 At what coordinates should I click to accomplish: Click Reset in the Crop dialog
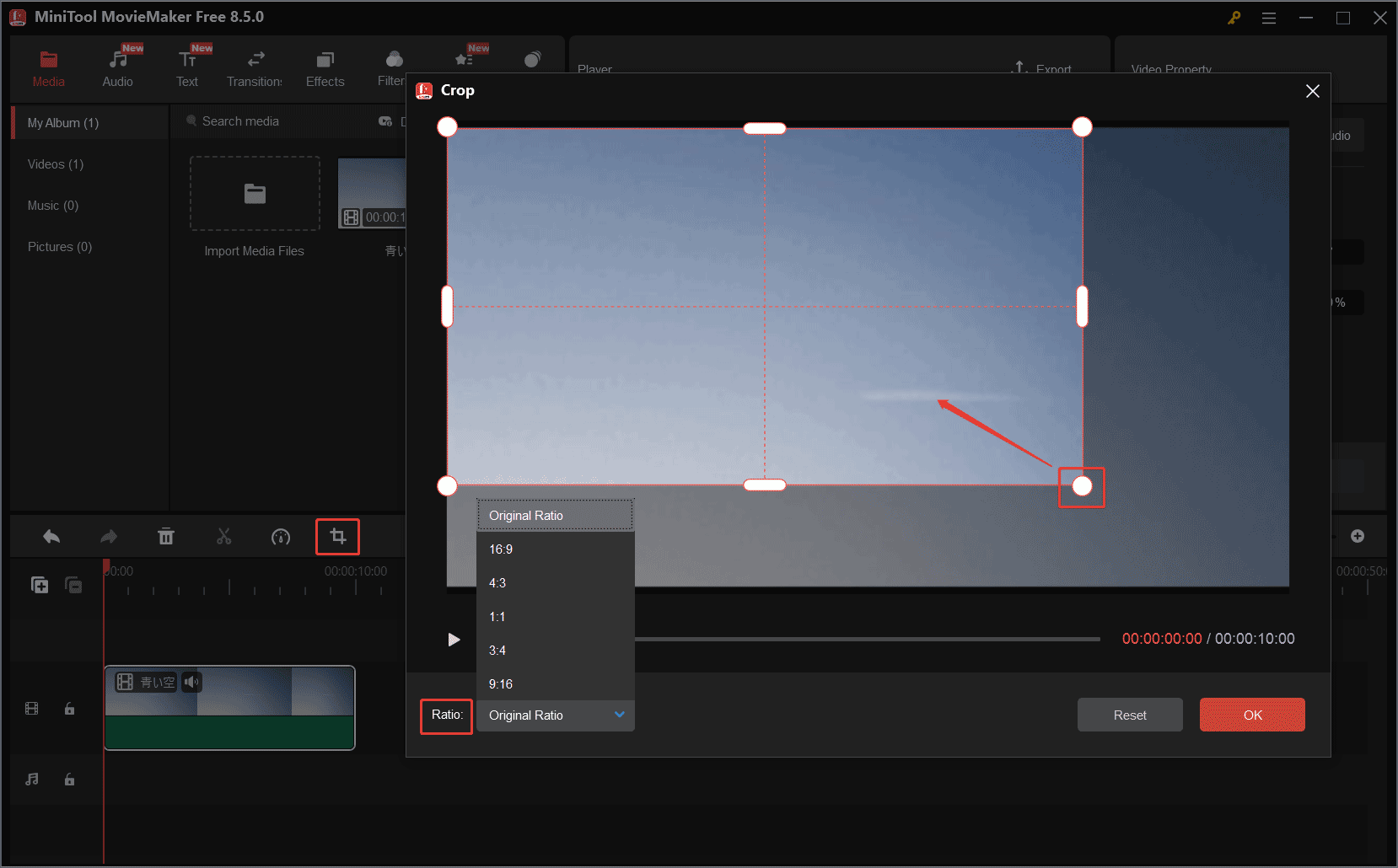1129,714
